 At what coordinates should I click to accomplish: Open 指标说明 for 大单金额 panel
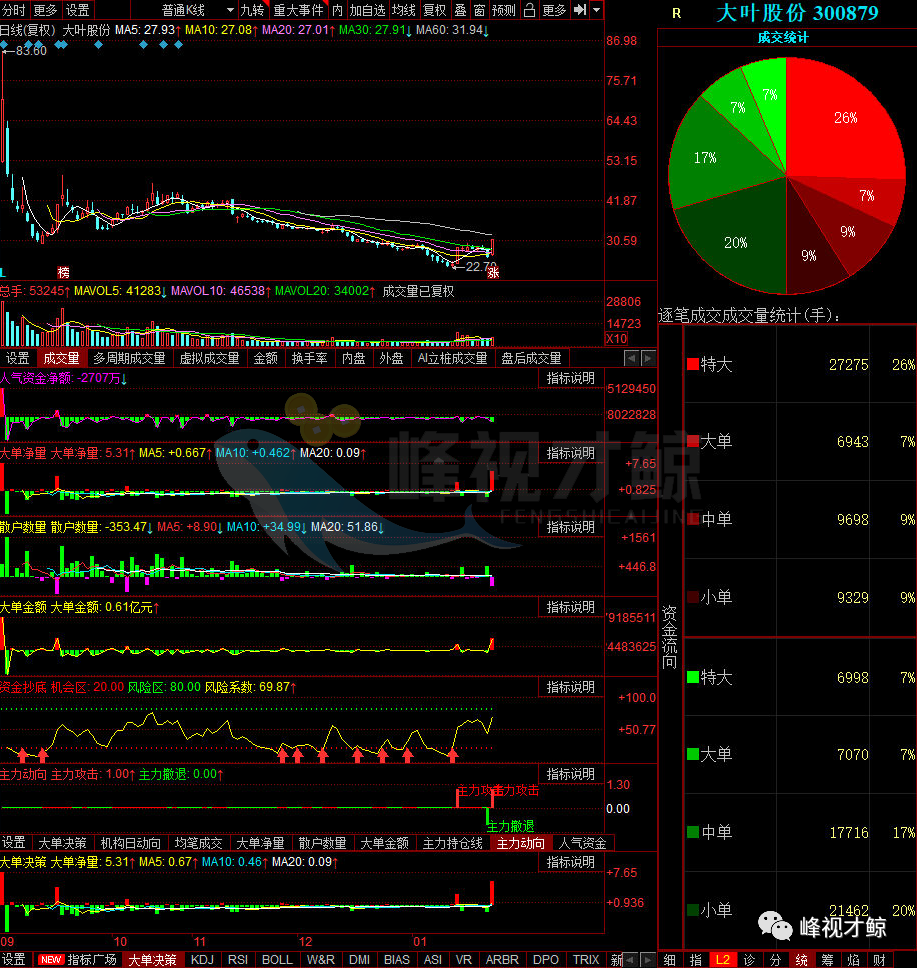(x=571, y=607)
